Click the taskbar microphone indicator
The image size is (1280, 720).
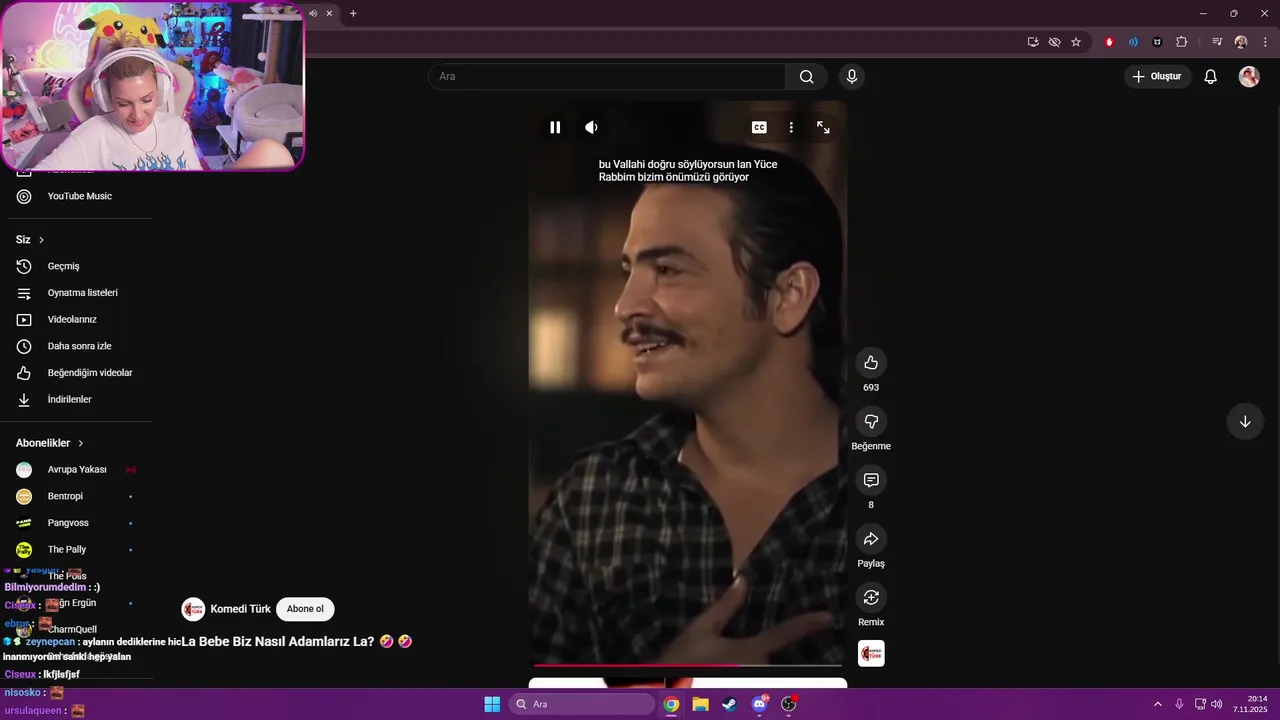(x=1179, y=704)
